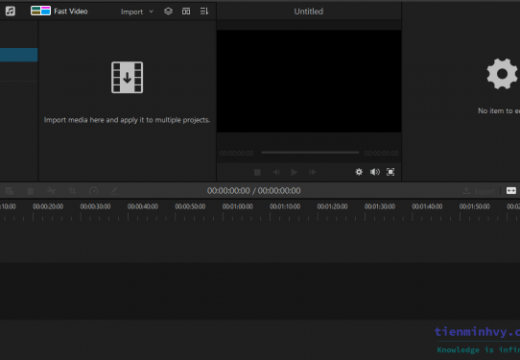Jump to 00:00:40:00 on timeline ruler

(x=143, y=207)
